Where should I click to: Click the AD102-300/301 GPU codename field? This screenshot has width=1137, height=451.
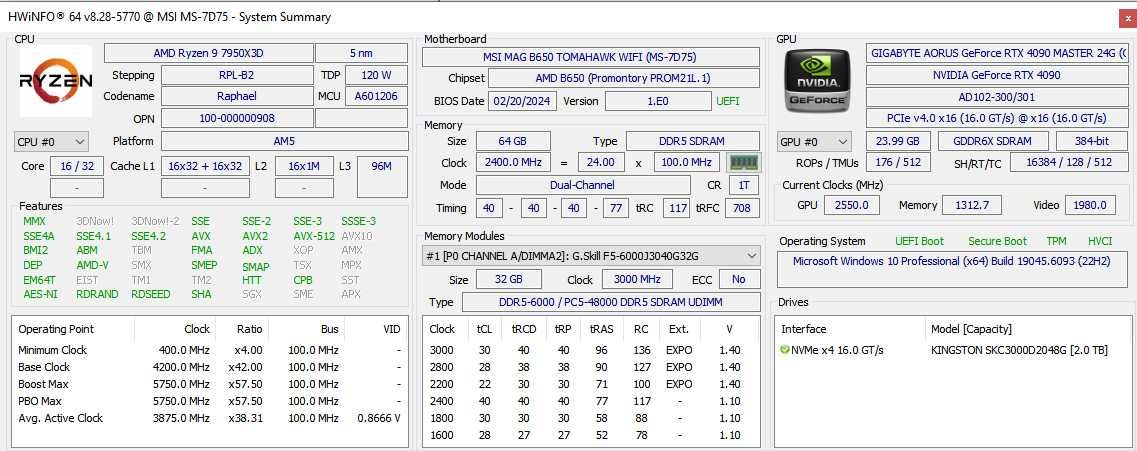coord(997,96)
